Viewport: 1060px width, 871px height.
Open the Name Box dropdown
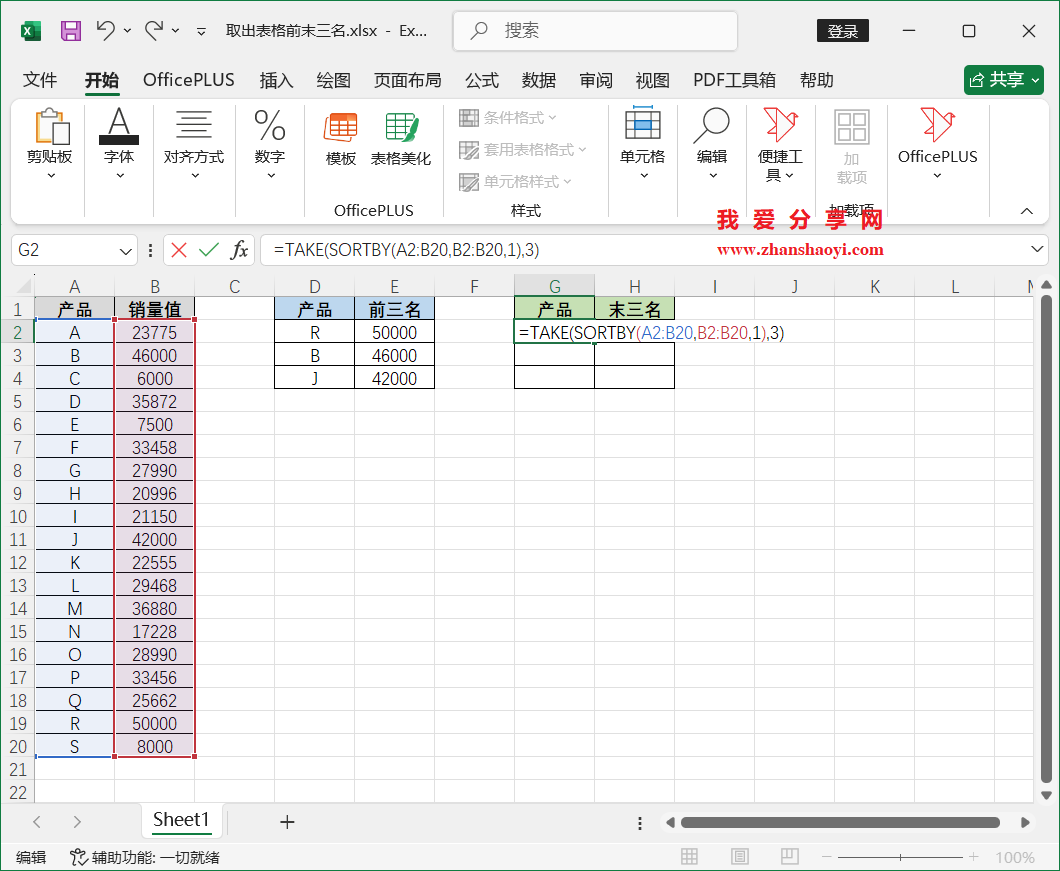point(124,250)
